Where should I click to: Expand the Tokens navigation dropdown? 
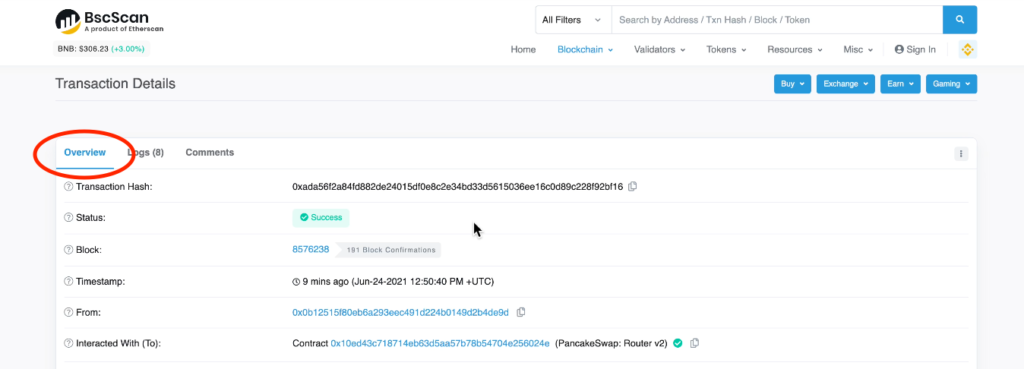(726, 50)
